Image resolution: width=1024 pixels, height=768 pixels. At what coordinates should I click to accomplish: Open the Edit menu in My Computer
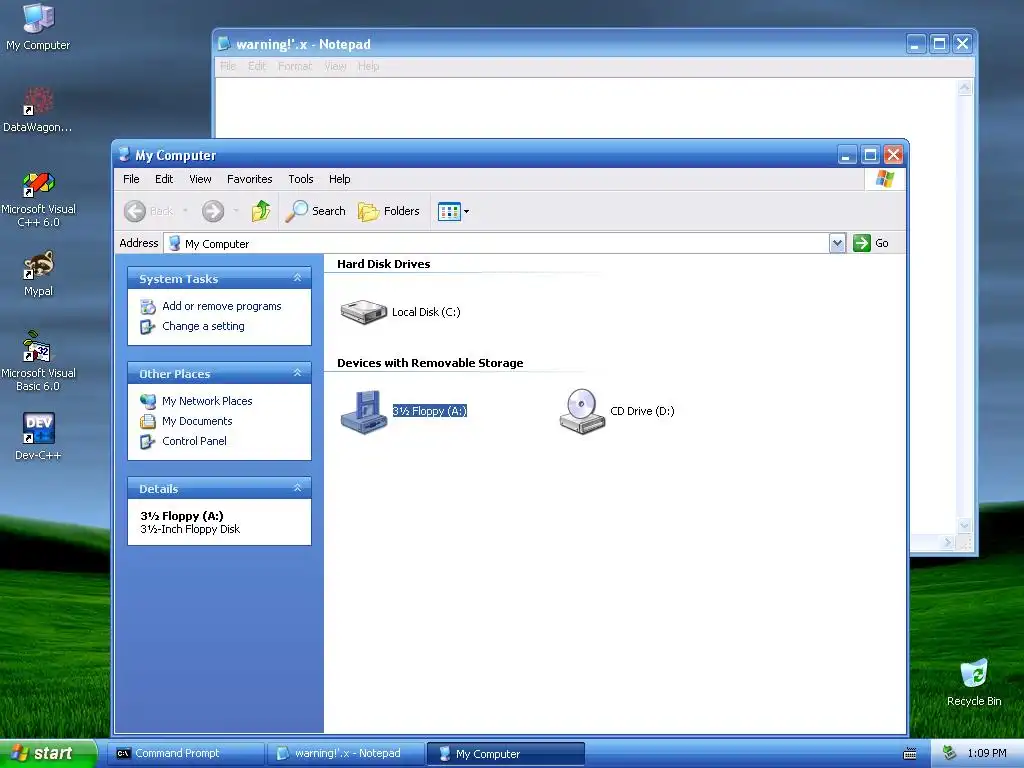click(164, 179)
